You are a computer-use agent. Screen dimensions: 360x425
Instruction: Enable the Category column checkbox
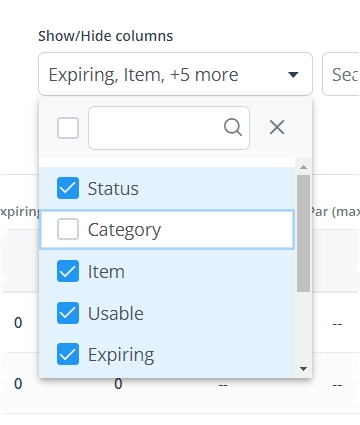(x=68, y=229)
